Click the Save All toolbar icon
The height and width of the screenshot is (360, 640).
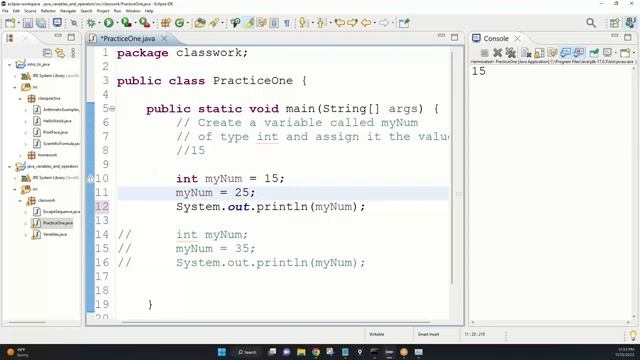[41, 23]
